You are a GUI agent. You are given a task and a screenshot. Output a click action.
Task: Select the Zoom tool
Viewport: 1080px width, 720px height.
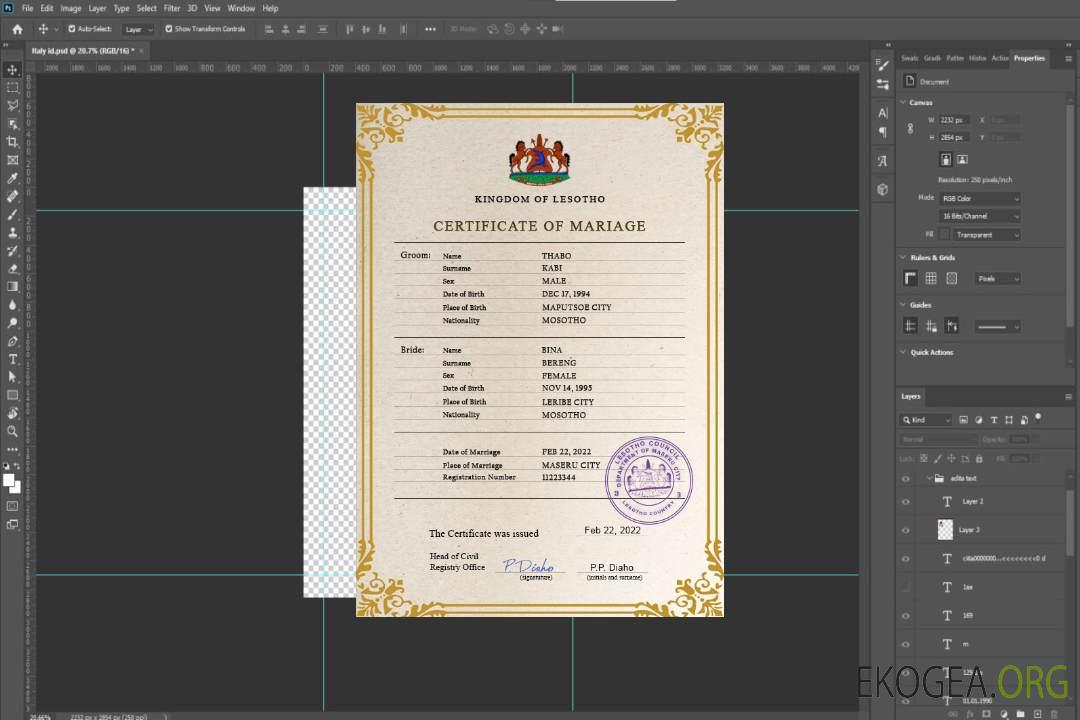click(12, 431)
